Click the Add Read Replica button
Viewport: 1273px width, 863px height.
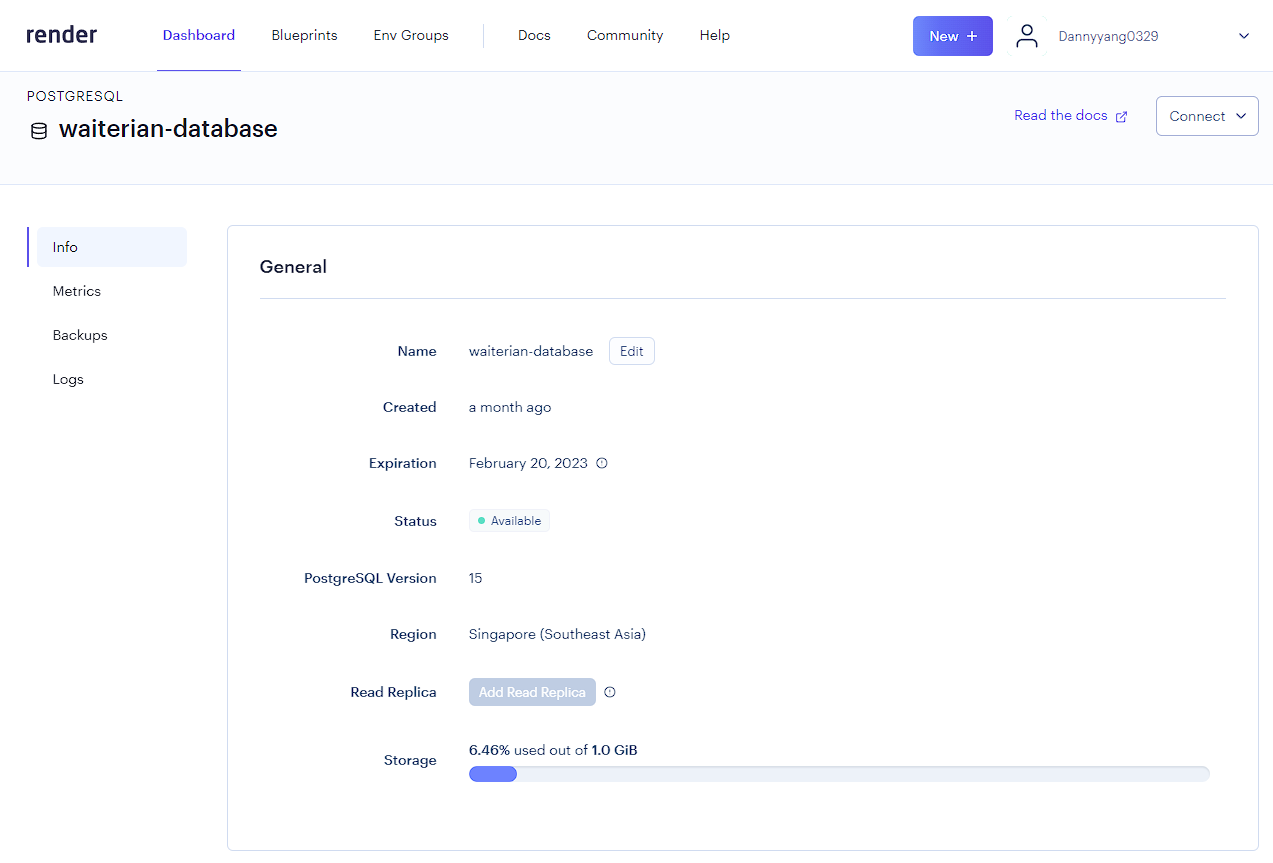pos(532,692)
